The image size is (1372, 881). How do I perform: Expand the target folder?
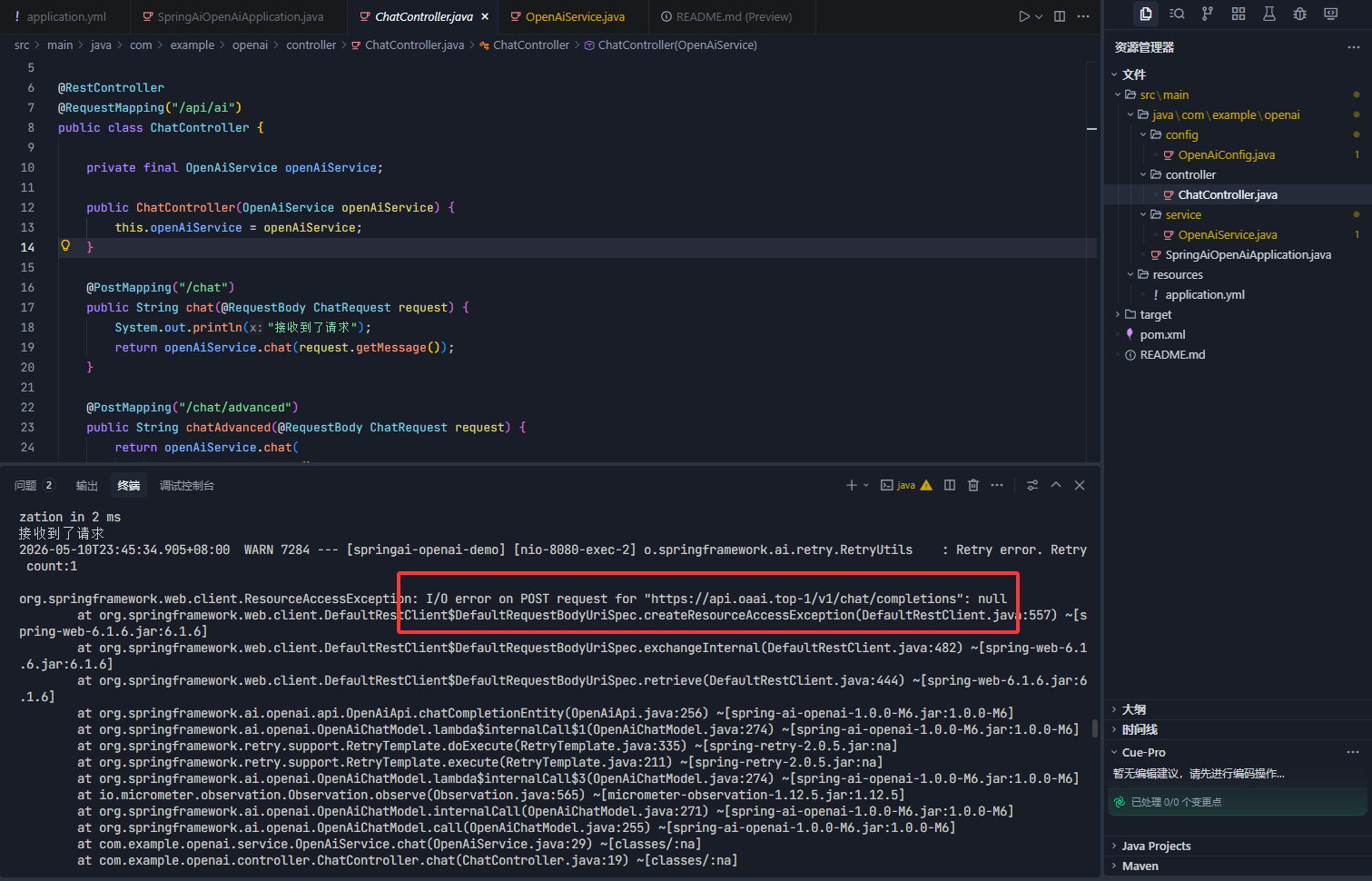(1118, 314)
